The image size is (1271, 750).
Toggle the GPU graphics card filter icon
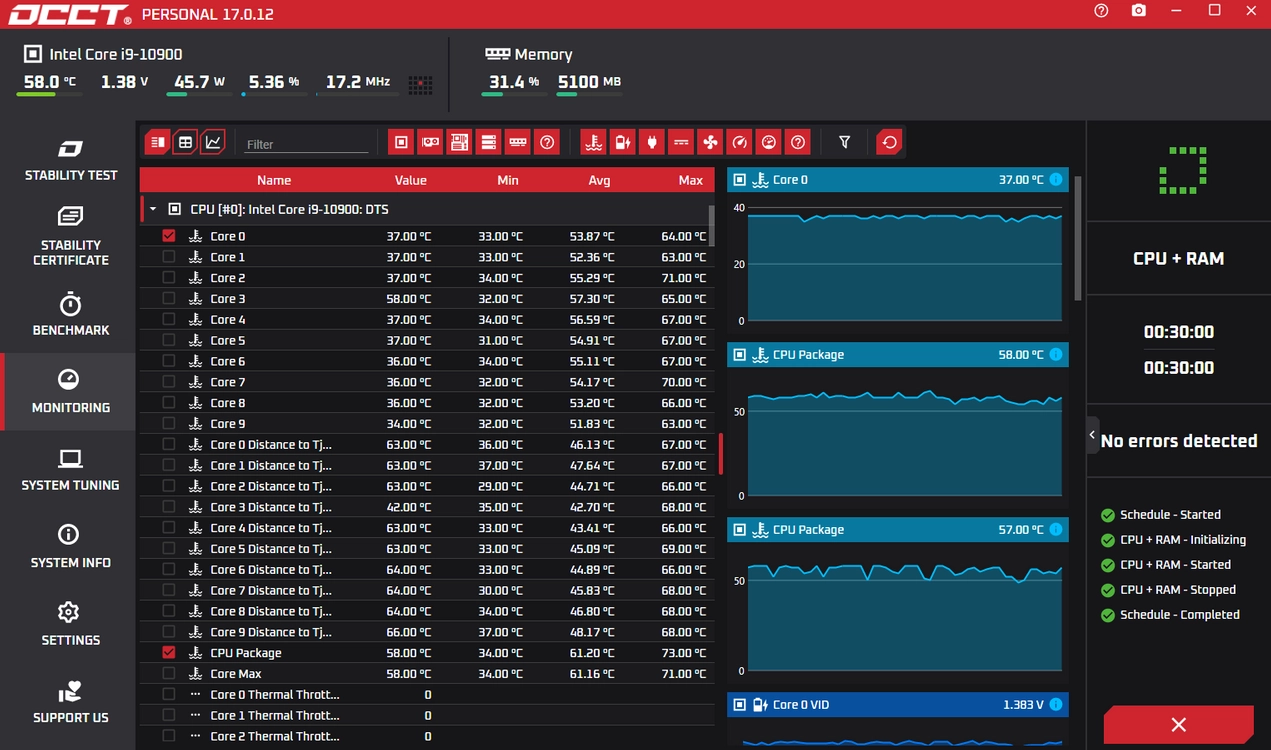pos(430,143)
